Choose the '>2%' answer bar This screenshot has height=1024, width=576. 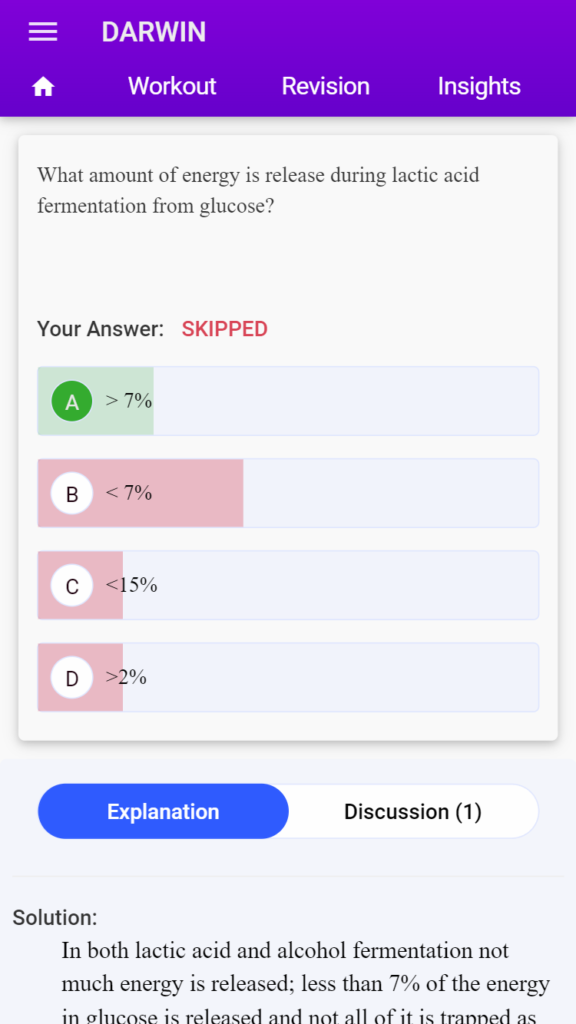(288, 677)
